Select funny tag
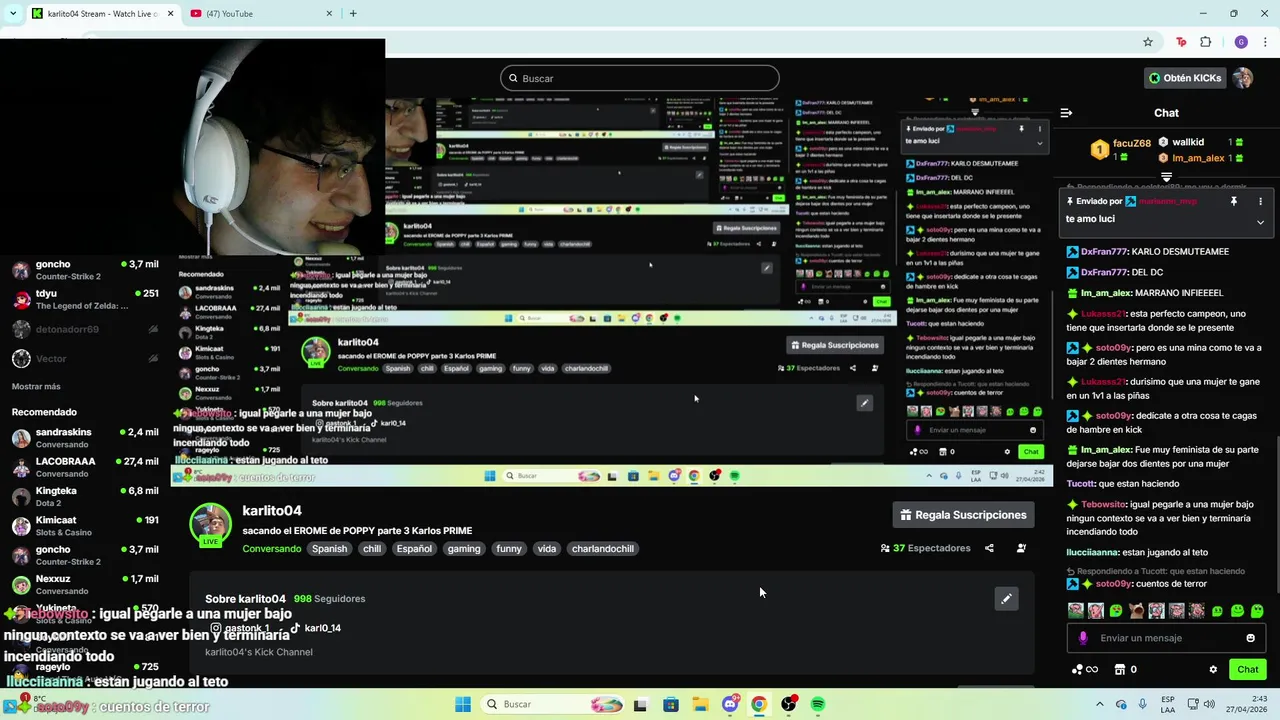Viewport: 1280px width, 720px height. 509,549
